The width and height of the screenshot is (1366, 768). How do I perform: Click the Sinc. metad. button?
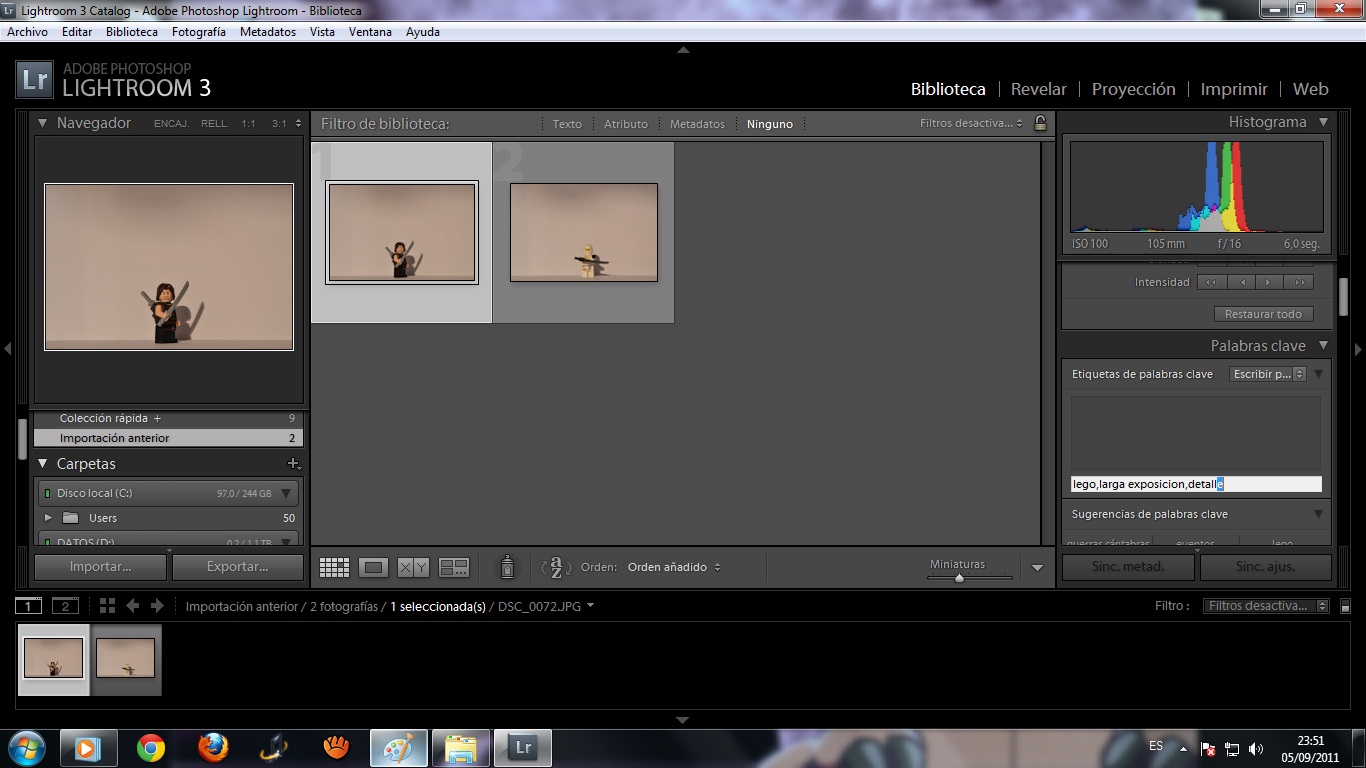(1128, 567)
